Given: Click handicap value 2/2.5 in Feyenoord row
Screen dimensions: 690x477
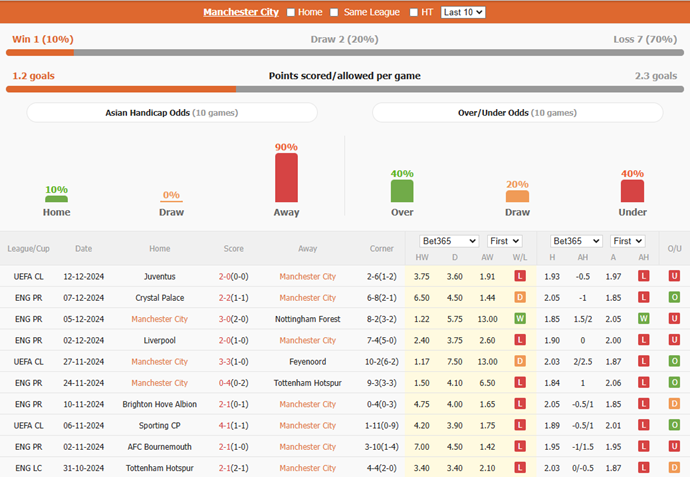Looking at the screenshot, I should [x=583, y=362].
